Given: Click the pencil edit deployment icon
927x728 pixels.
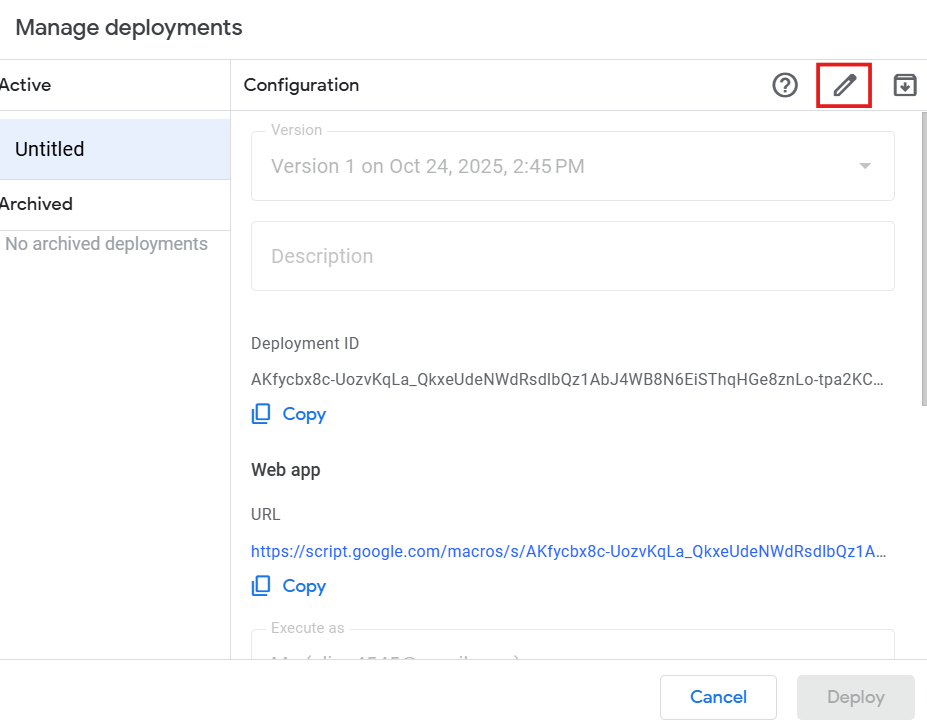Looking at the screenshot, I should [845, 85].
